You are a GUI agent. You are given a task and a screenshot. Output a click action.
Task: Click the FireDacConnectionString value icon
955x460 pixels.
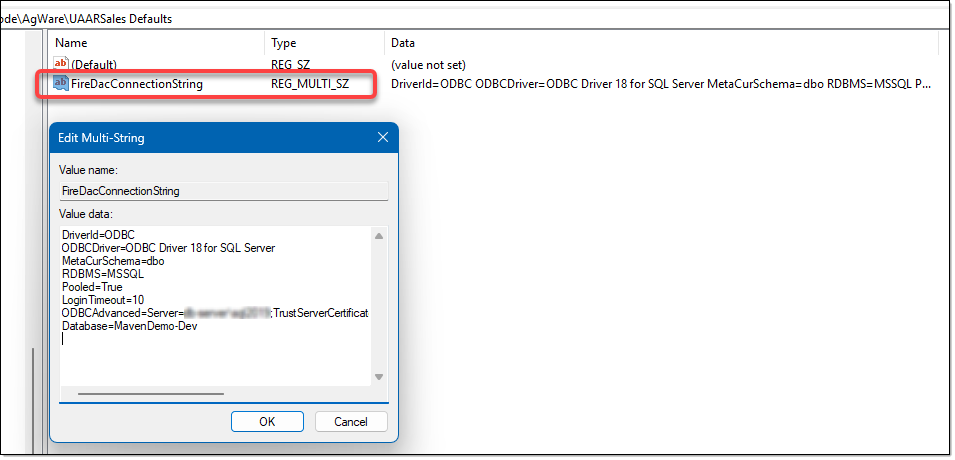(61, 84)
